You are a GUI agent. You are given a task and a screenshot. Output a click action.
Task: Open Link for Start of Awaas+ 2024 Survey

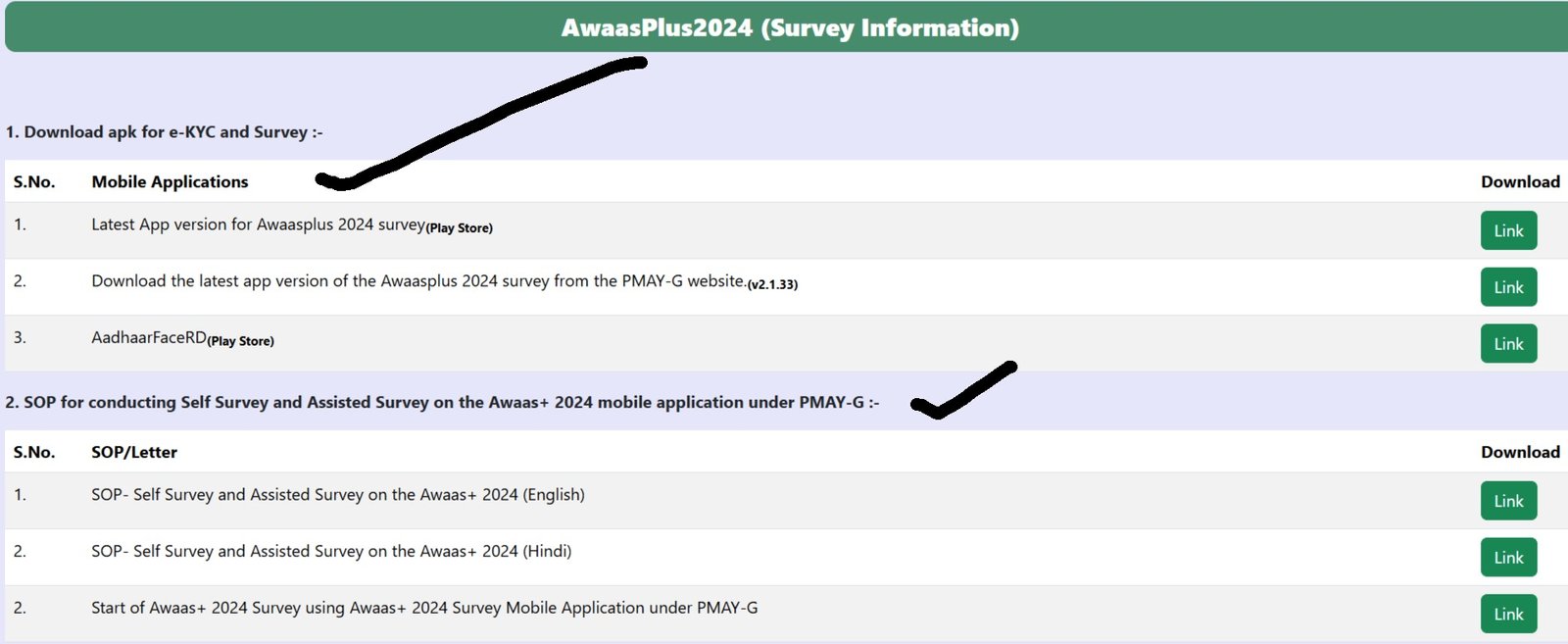point(1508,615)
